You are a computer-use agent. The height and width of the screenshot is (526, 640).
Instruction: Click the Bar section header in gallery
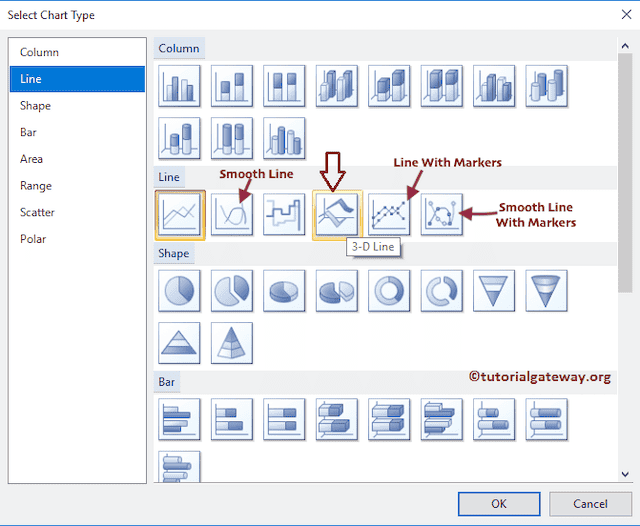click(167, 382)
